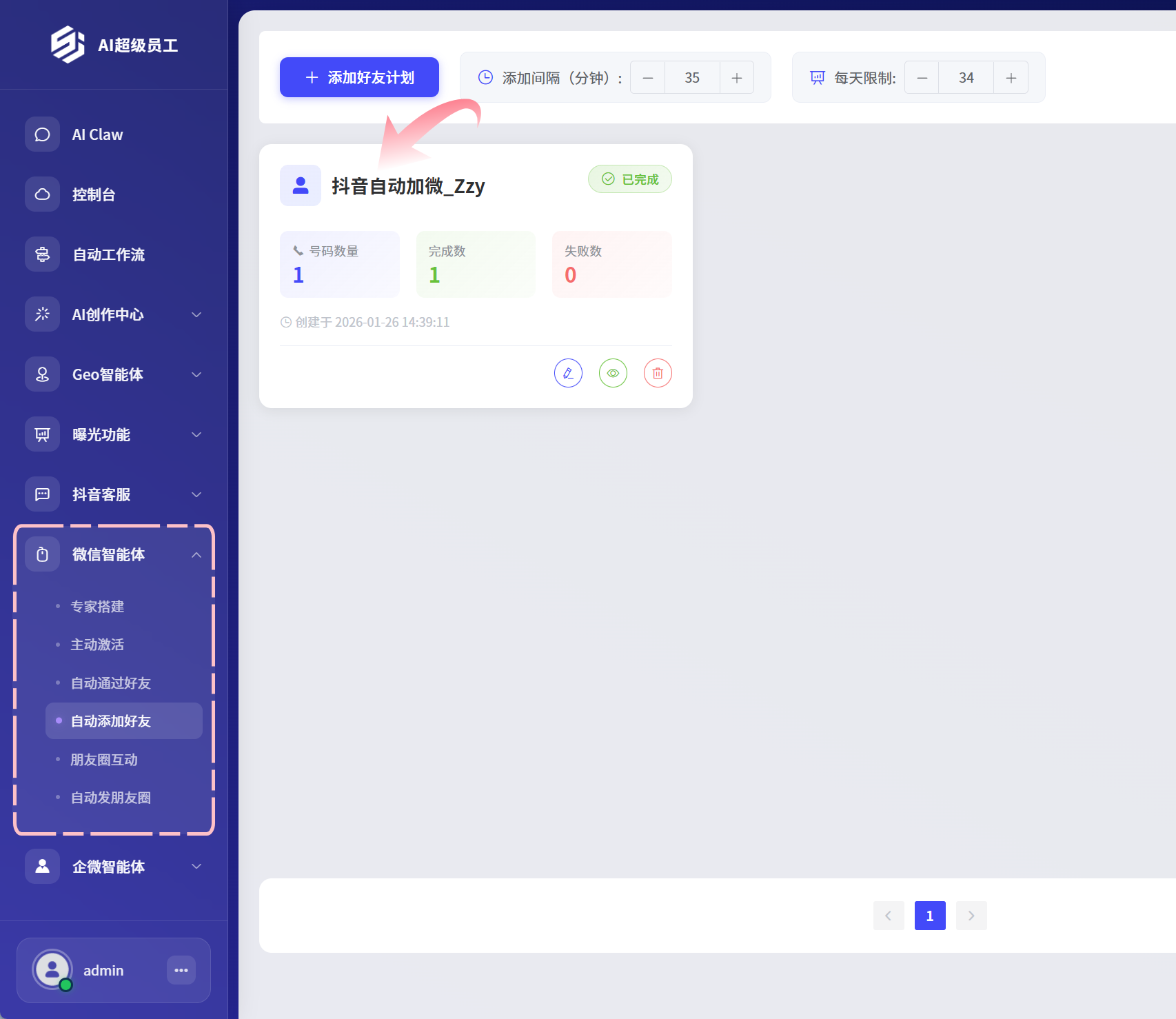The width and height of the screenshot is (1176, 1019).
Task: Expand the 企微智能体 submenu
Action: [197, 866]
